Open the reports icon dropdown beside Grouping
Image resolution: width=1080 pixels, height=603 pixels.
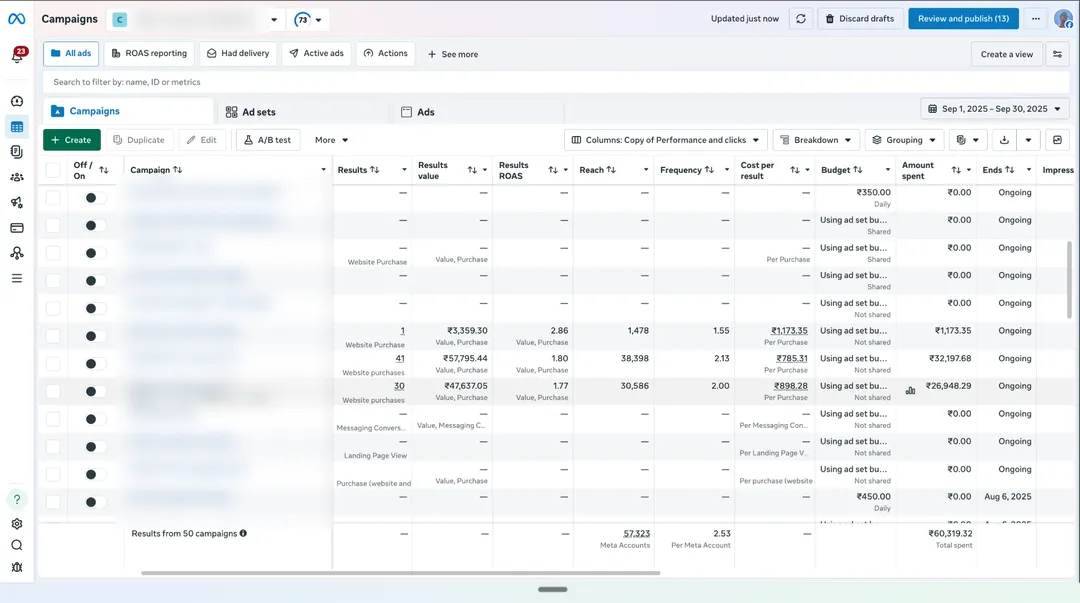pyautogui.click(x=967, y=140)
